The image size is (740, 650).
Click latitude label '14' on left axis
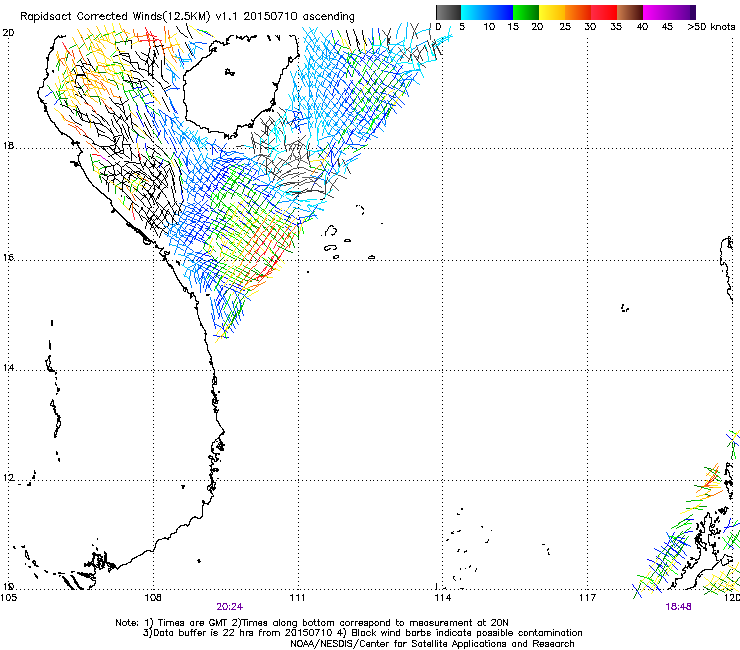click(x=8, y=367)
